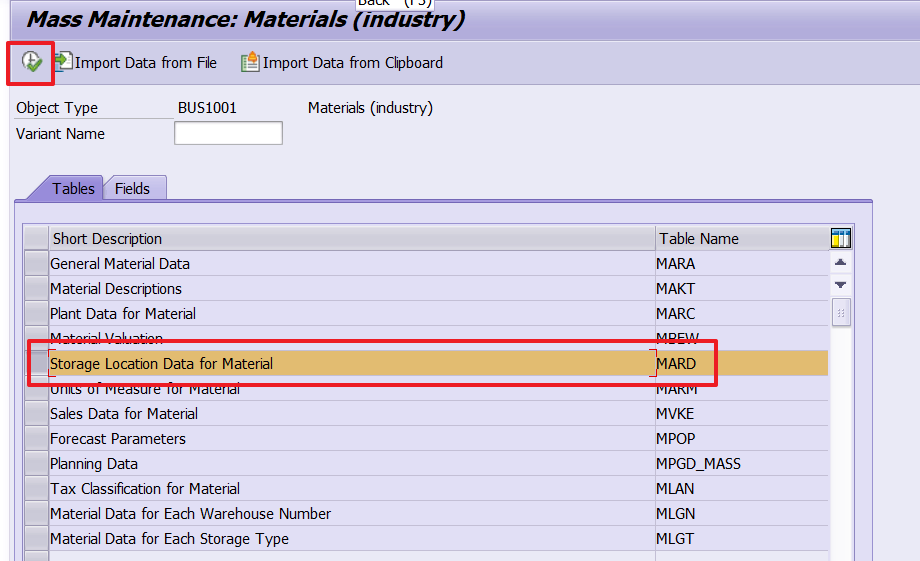This screenshot has height=561, width=920.
Task: Switch to the Fields tab
Action: (x=132, y=188)
